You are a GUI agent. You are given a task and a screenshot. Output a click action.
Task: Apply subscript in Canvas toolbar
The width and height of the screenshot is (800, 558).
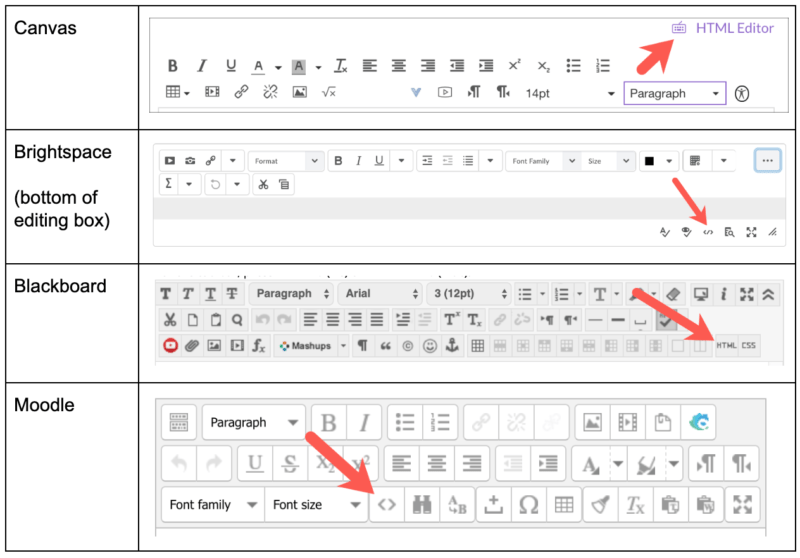[543, 66]
